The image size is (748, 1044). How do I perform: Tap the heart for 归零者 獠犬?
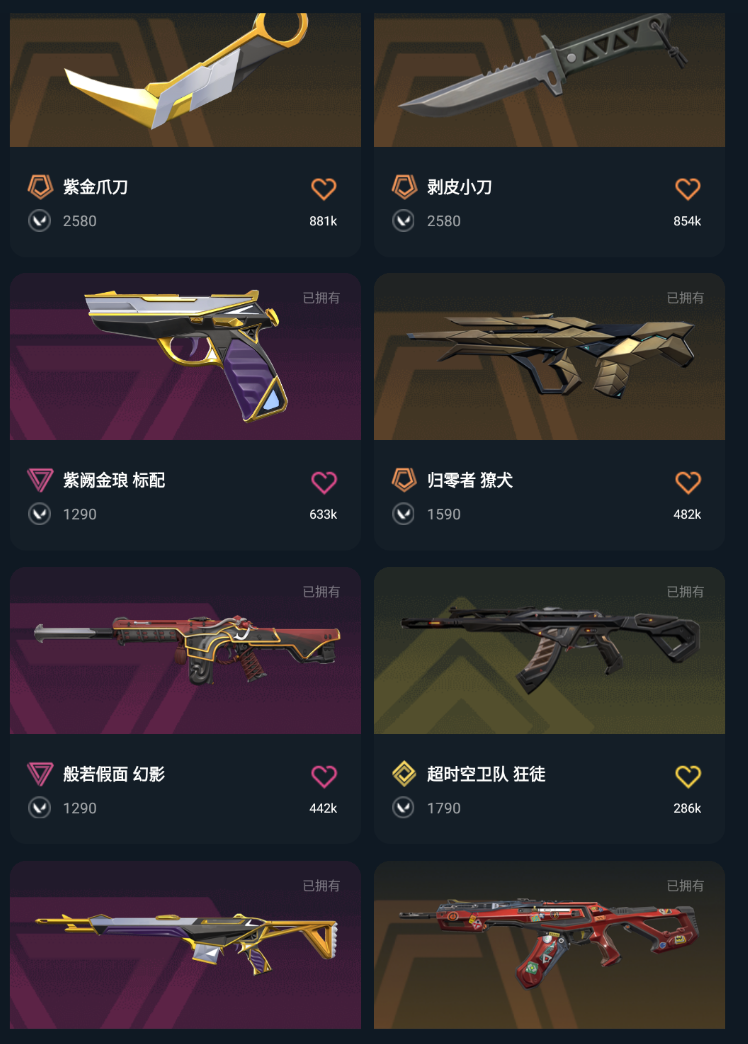[x=687, y=482]
